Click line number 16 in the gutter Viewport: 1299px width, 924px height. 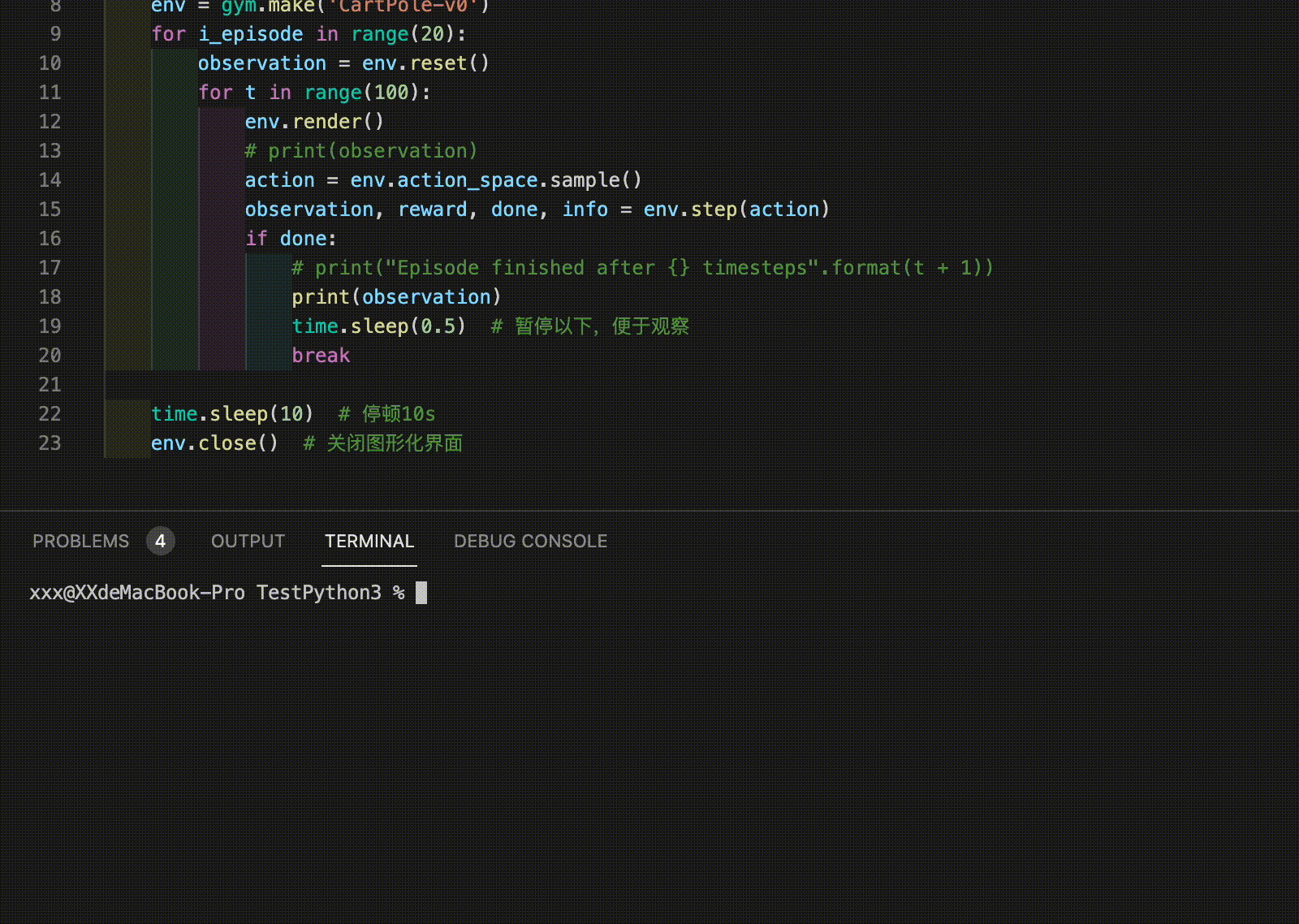point(50,239)
